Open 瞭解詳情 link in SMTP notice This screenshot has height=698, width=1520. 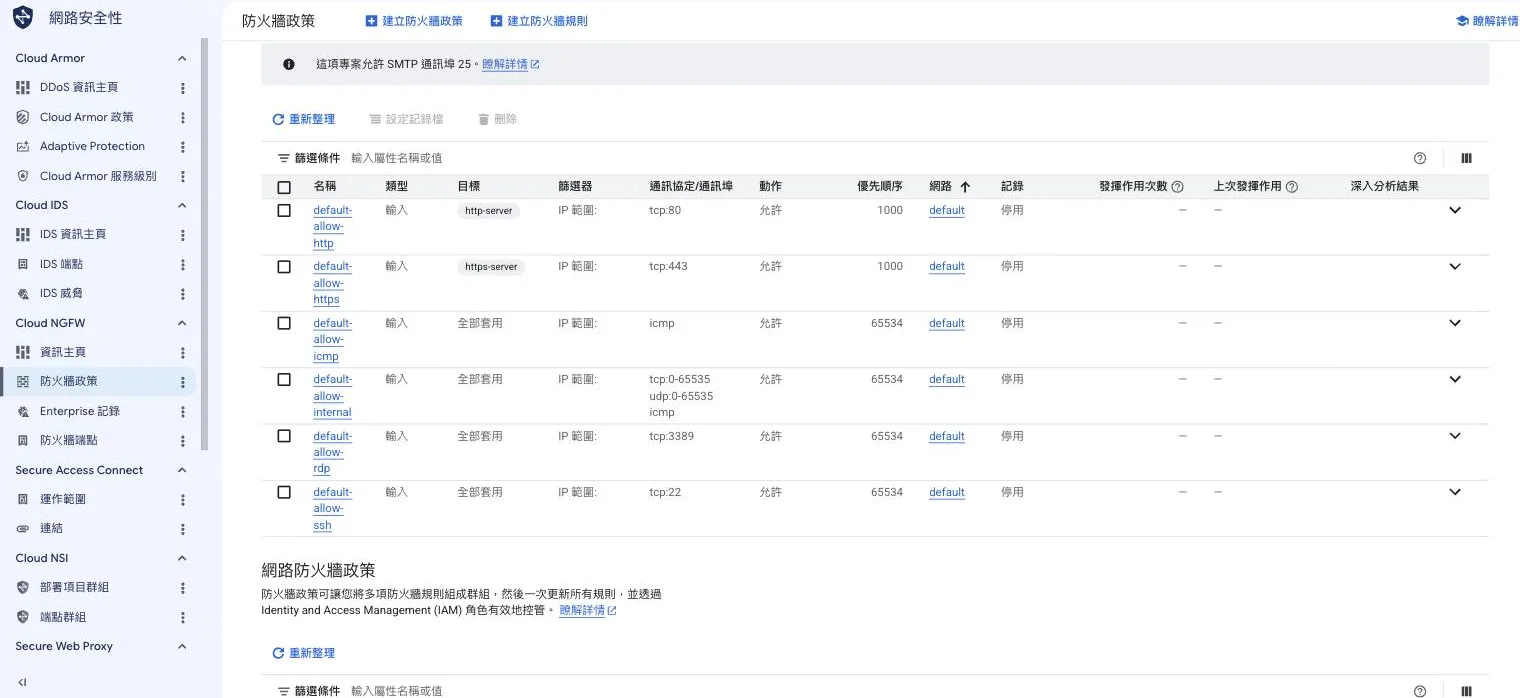point(510,64)
